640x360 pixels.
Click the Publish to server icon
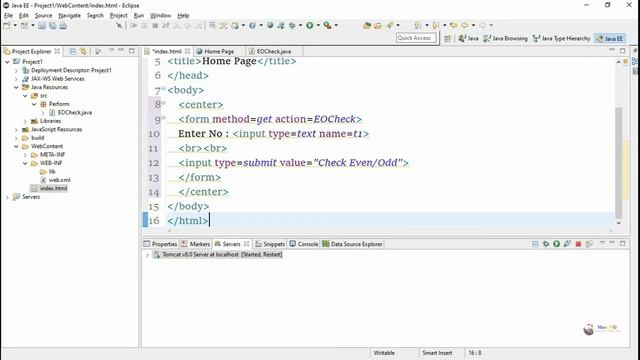pos(589,244)
